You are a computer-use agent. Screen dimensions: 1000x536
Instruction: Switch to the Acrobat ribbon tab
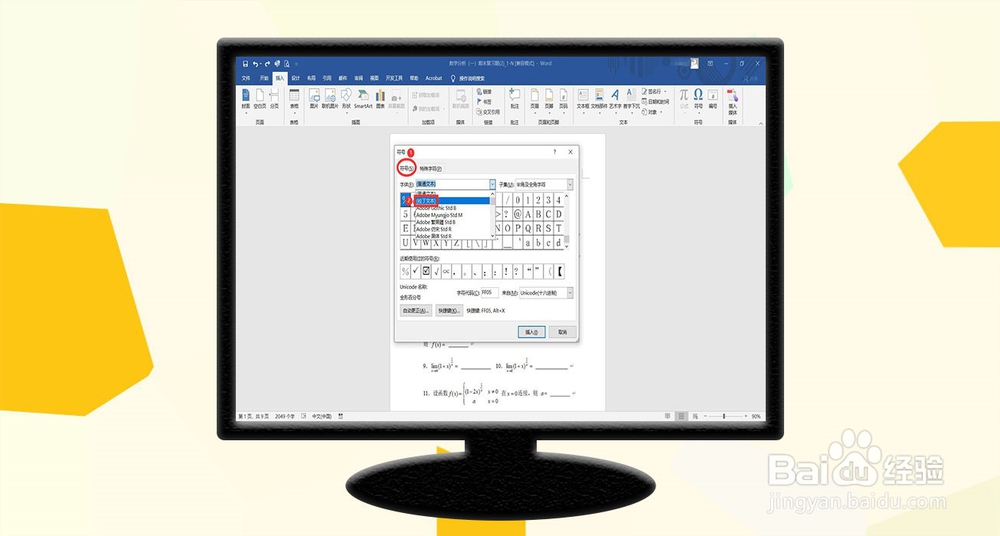coord(434,78)
